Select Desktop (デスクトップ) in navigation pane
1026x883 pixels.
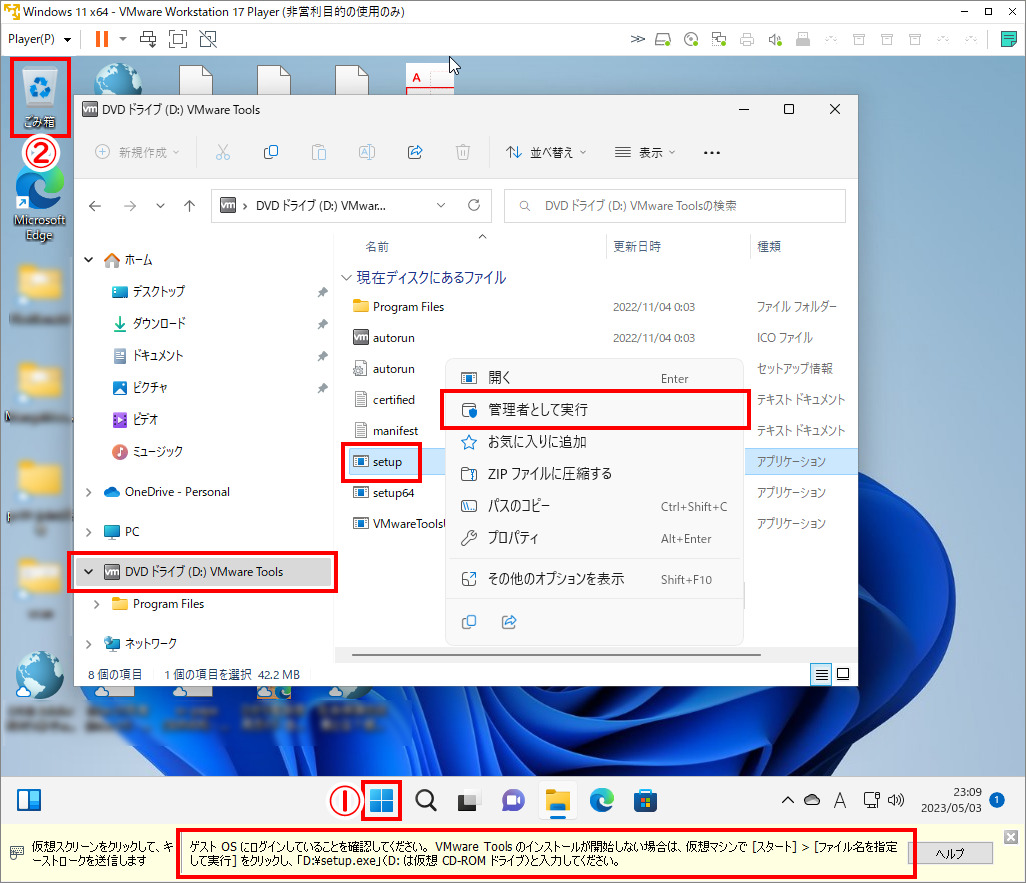[158, 292]
